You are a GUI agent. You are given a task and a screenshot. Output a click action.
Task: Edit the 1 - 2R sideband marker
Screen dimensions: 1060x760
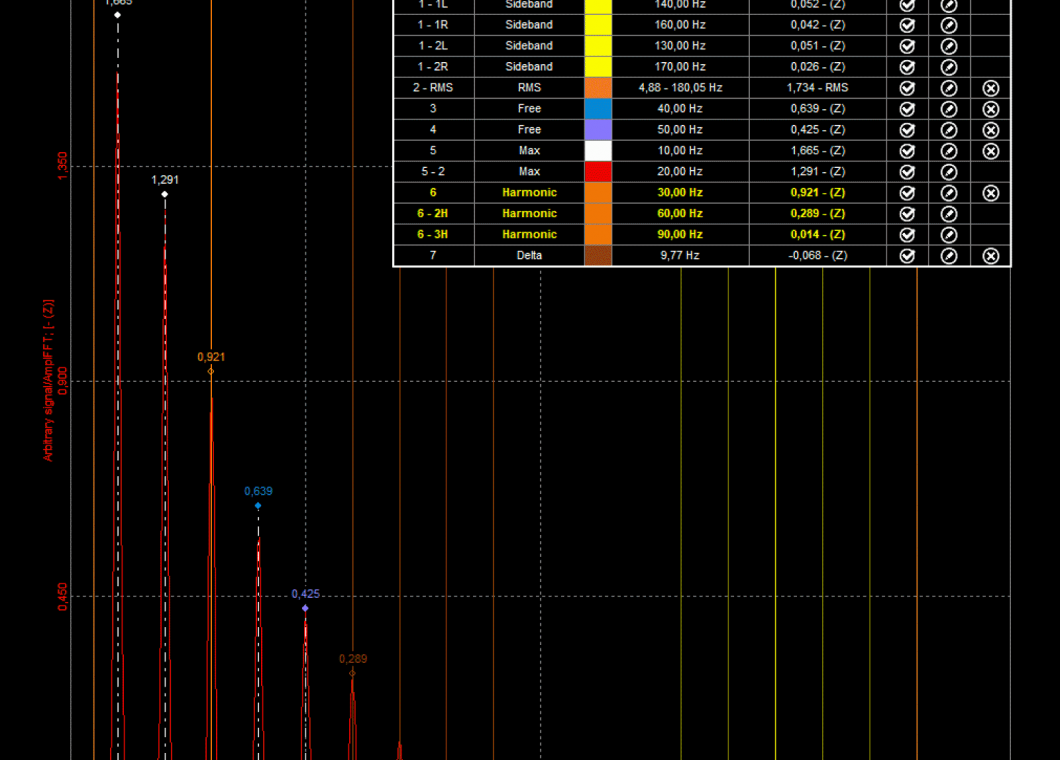pyautogui.click(x=948, y=67)
